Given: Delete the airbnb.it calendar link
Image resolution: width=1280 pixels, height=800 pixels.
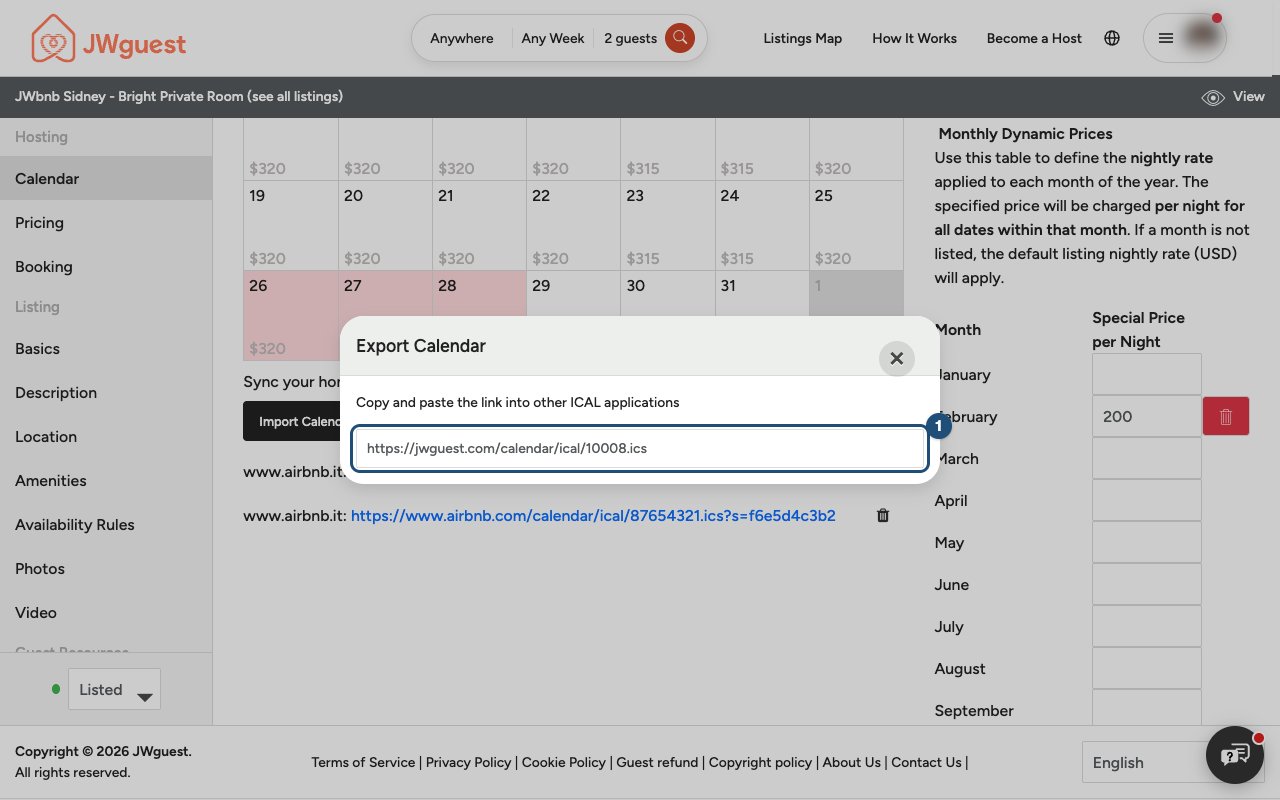Looking at the screenshot, I should [883, 516].
